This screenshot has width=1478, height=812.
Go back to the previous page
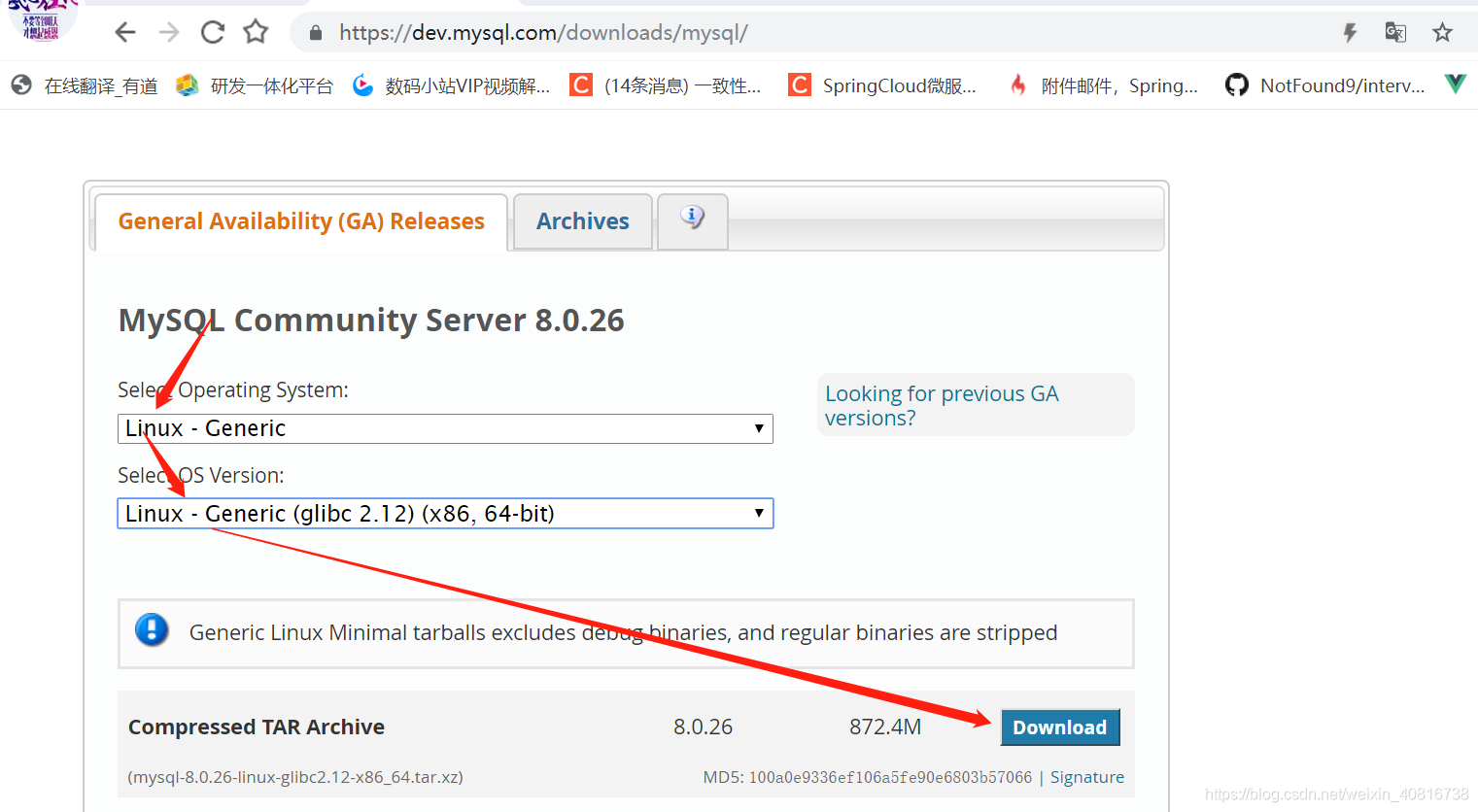[125, 33]
